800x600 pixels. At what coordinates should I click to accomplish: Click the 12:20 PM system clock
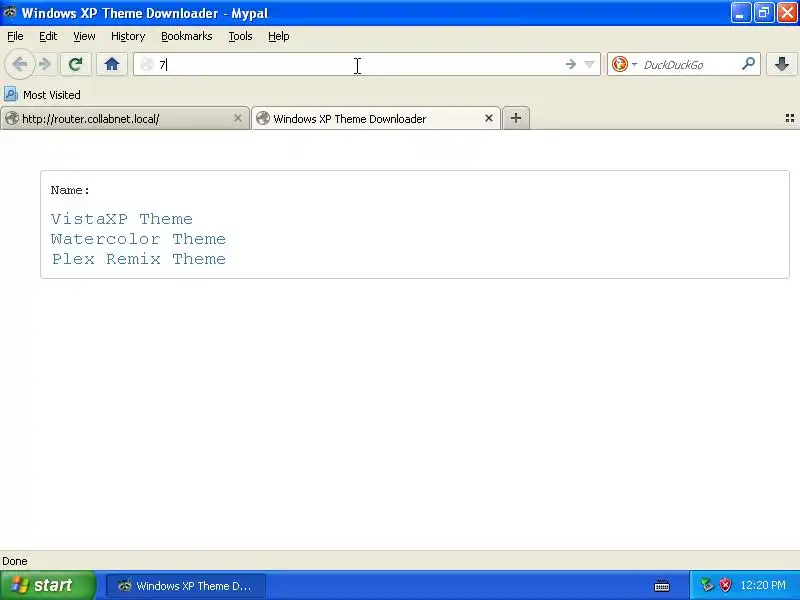click(x=763, y=585)
